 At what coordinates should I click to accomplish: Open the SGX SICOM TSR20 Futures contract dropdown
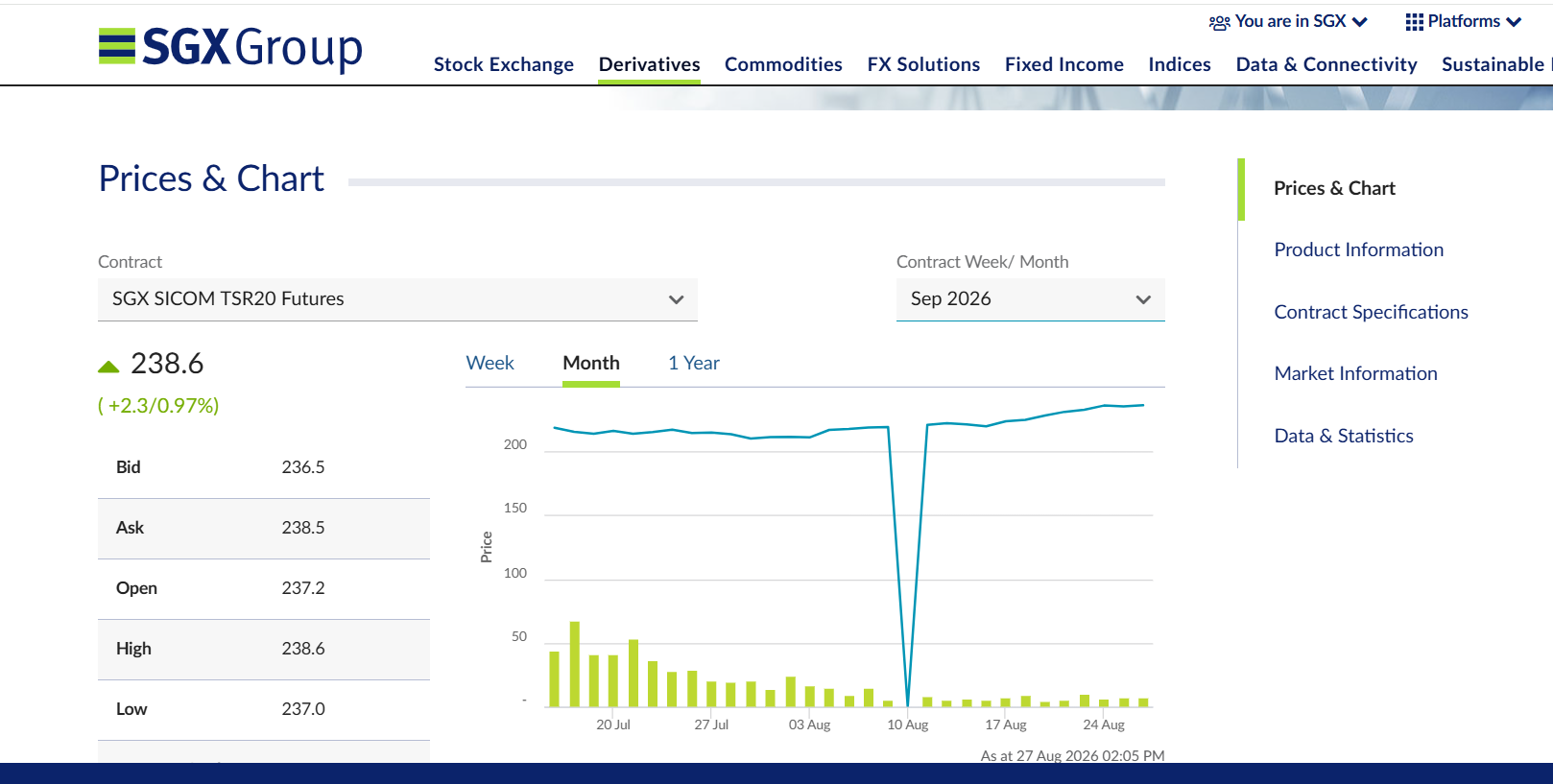[397, 299]
